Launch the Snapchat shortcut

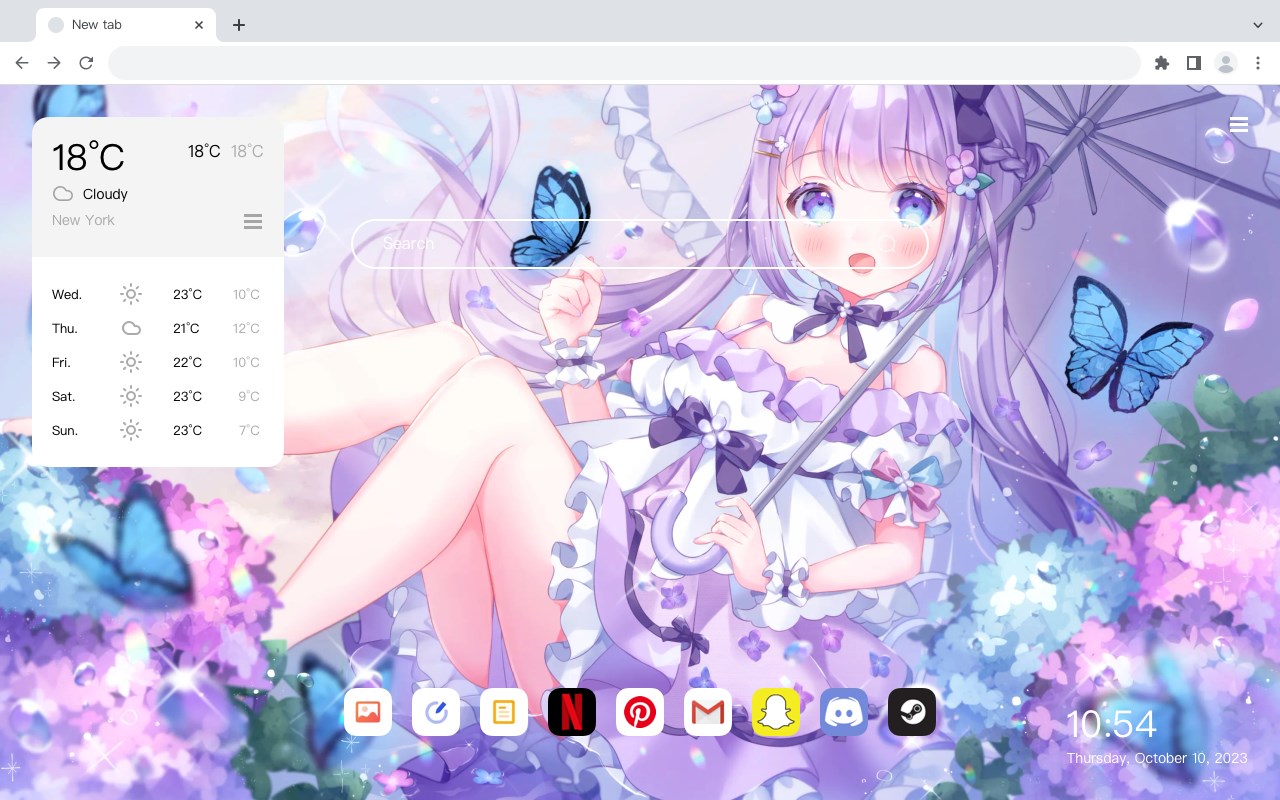point(776,712)
